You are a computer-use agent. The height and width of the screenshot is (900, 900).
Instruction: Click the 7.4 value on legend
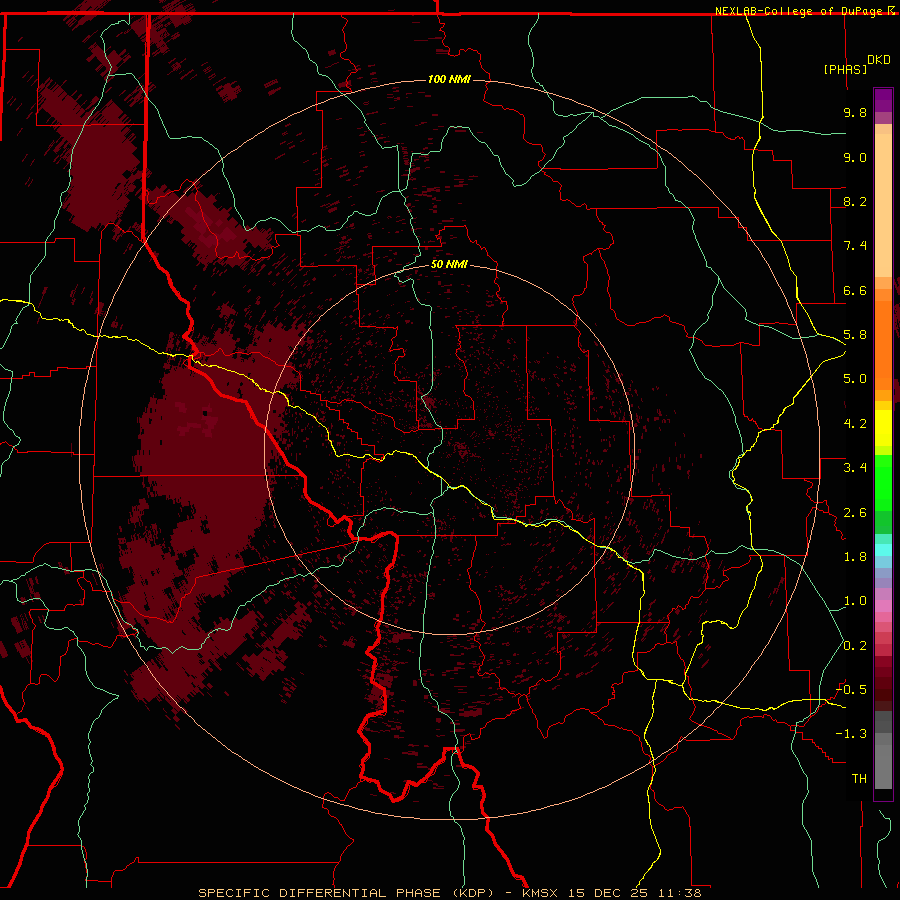click(x=855, y=246)
